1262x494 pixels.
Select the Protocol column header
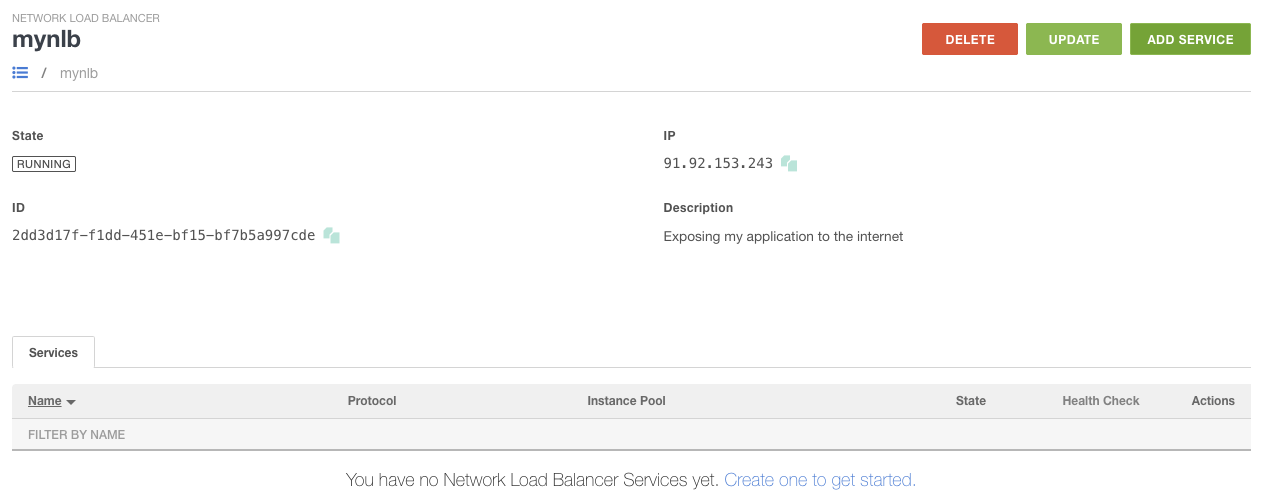(x=372, y=401)
